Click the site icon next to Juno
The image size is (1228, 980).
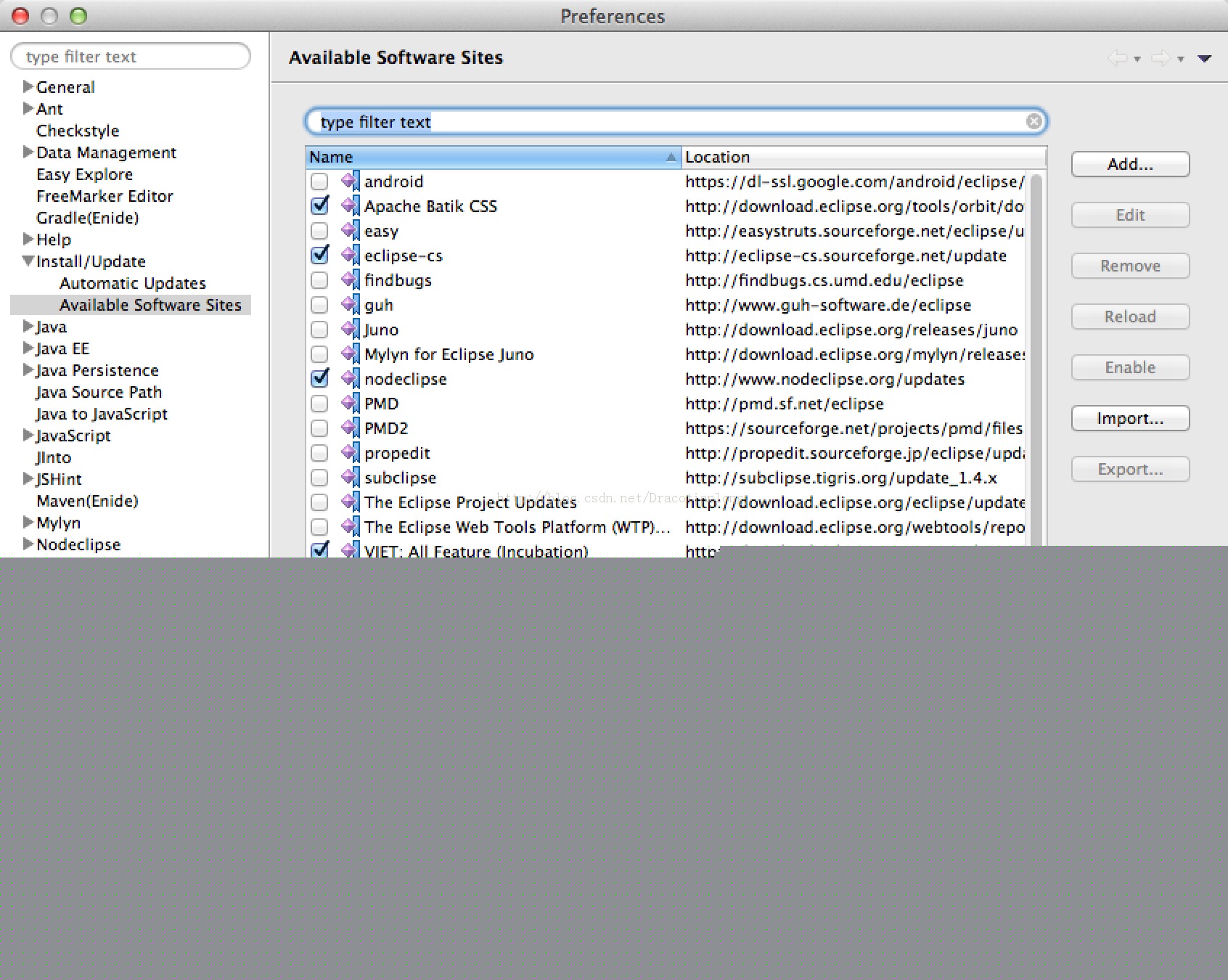tap(351, 329)
